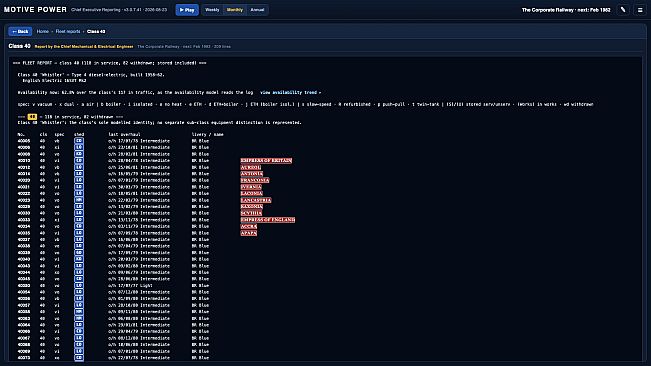Select the Monthly reporting period
This screenshot has height=366, width=651.
[x=235, y=10]
